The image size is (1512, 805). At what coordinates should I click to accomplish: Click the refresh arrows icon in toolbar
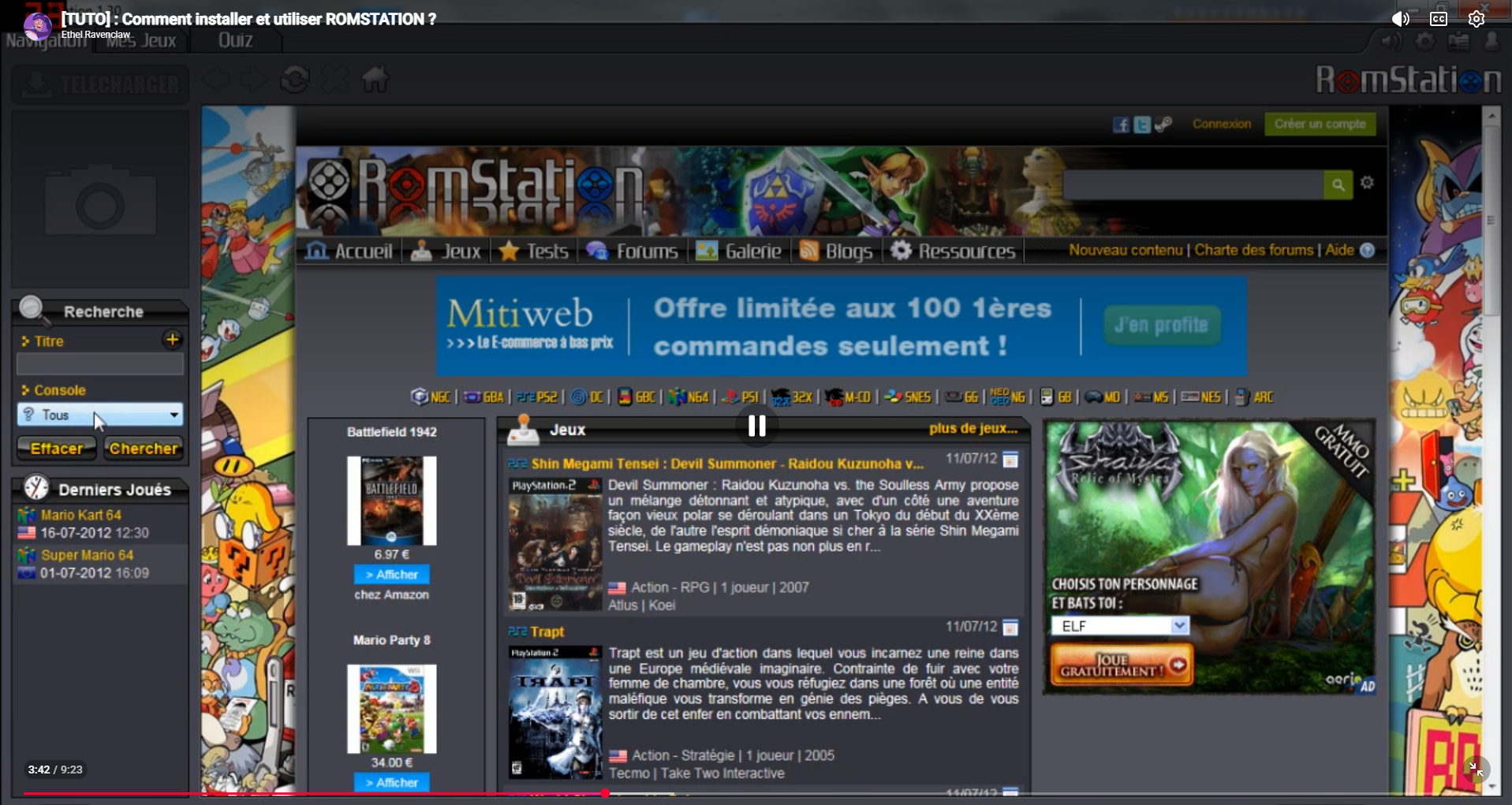tap(295, 80)
